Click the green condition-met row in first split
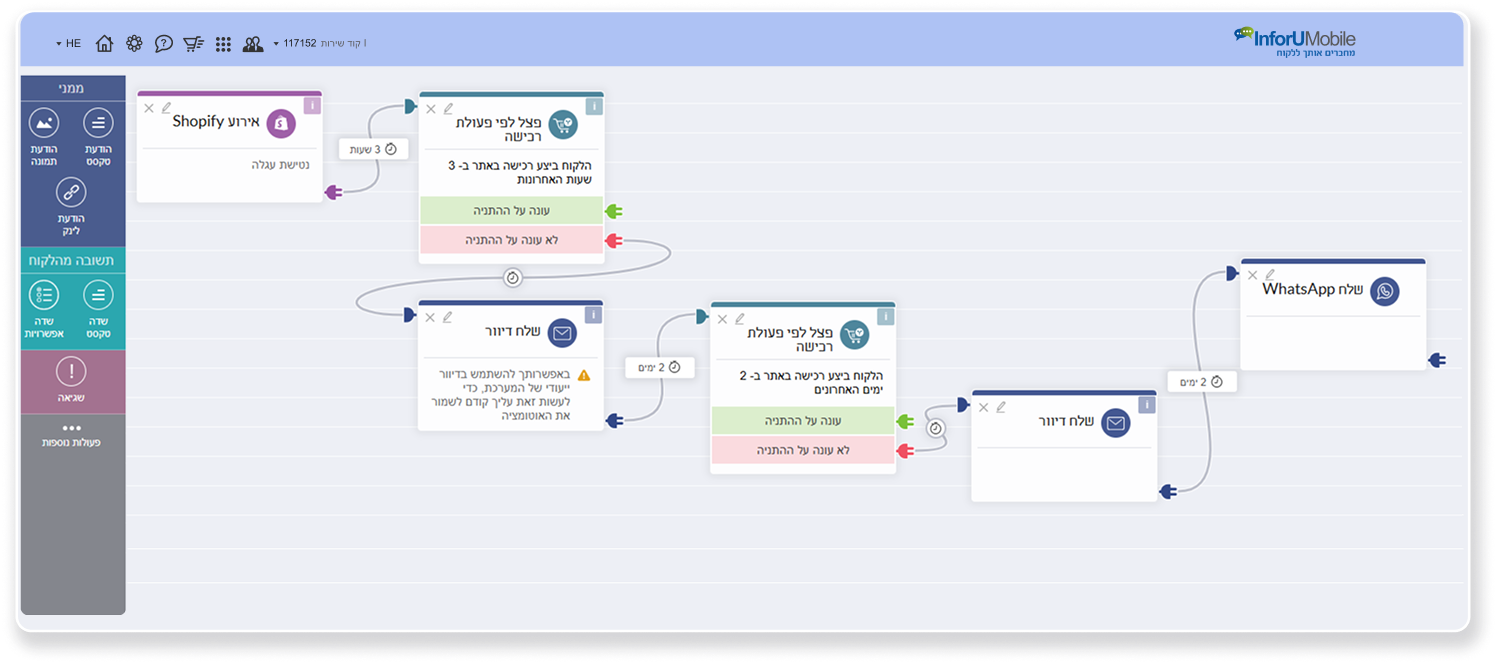 (511, 211)
